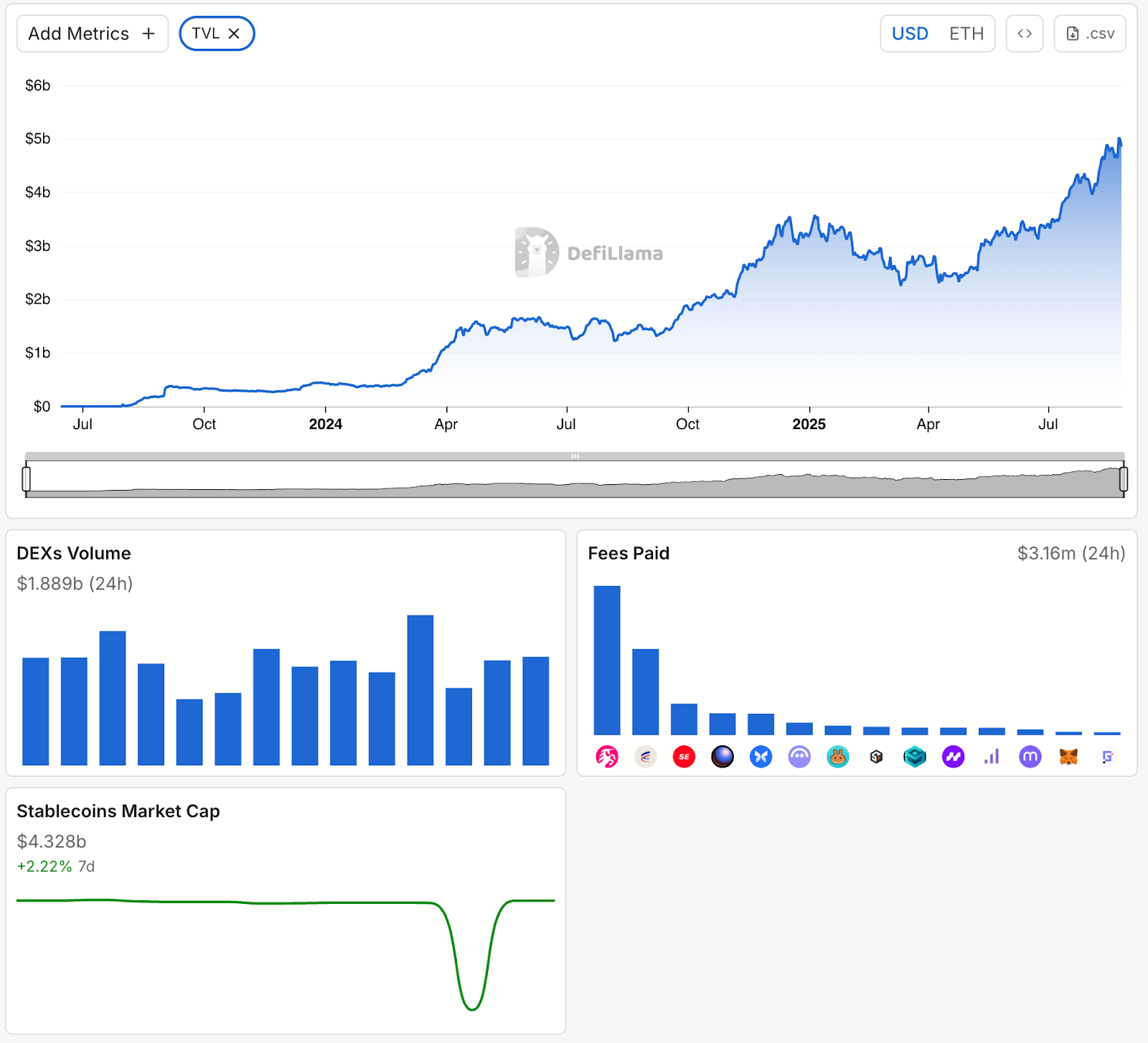
Task: Switch currency display to ETH
Action: 966,33
